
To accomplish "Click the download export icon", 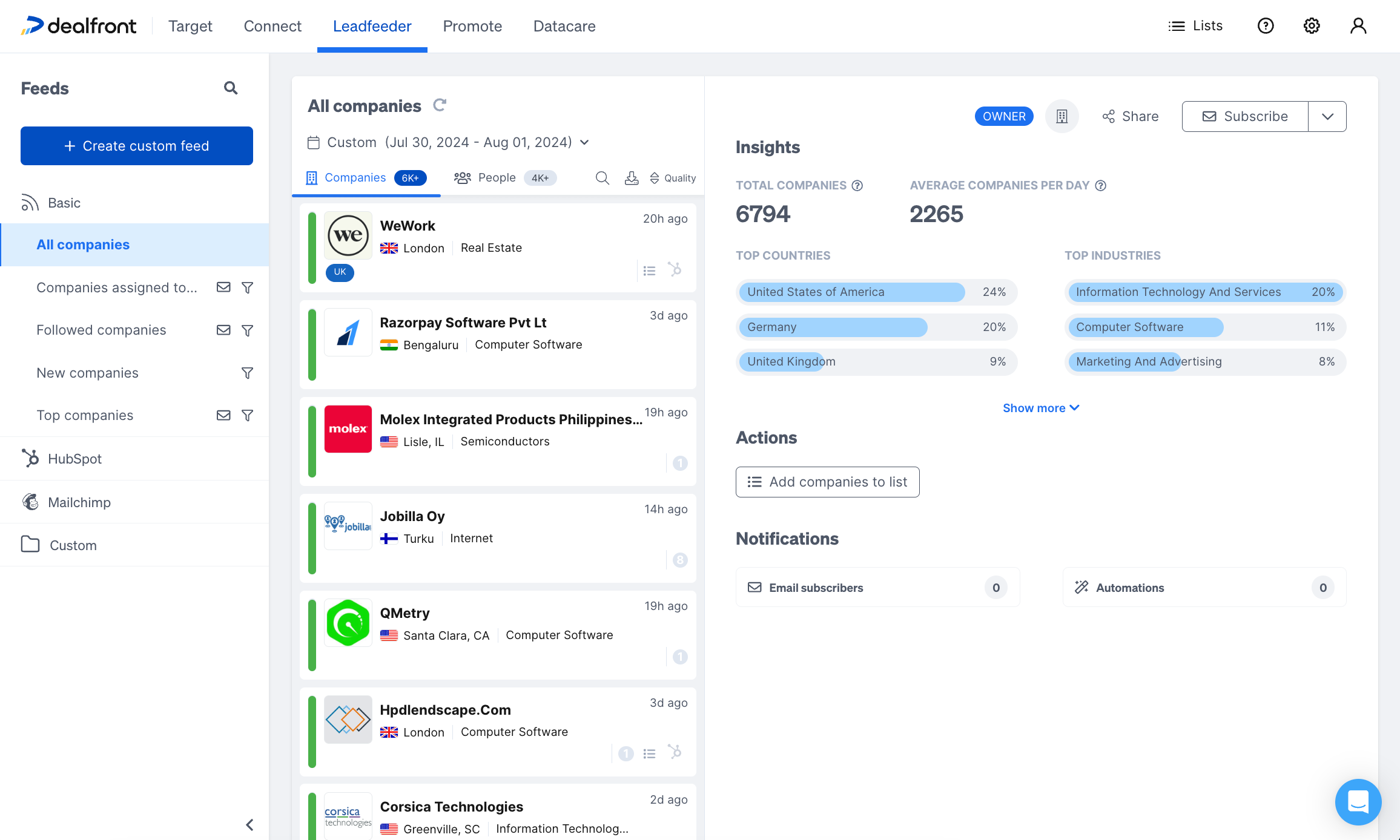I will (632, 178).
